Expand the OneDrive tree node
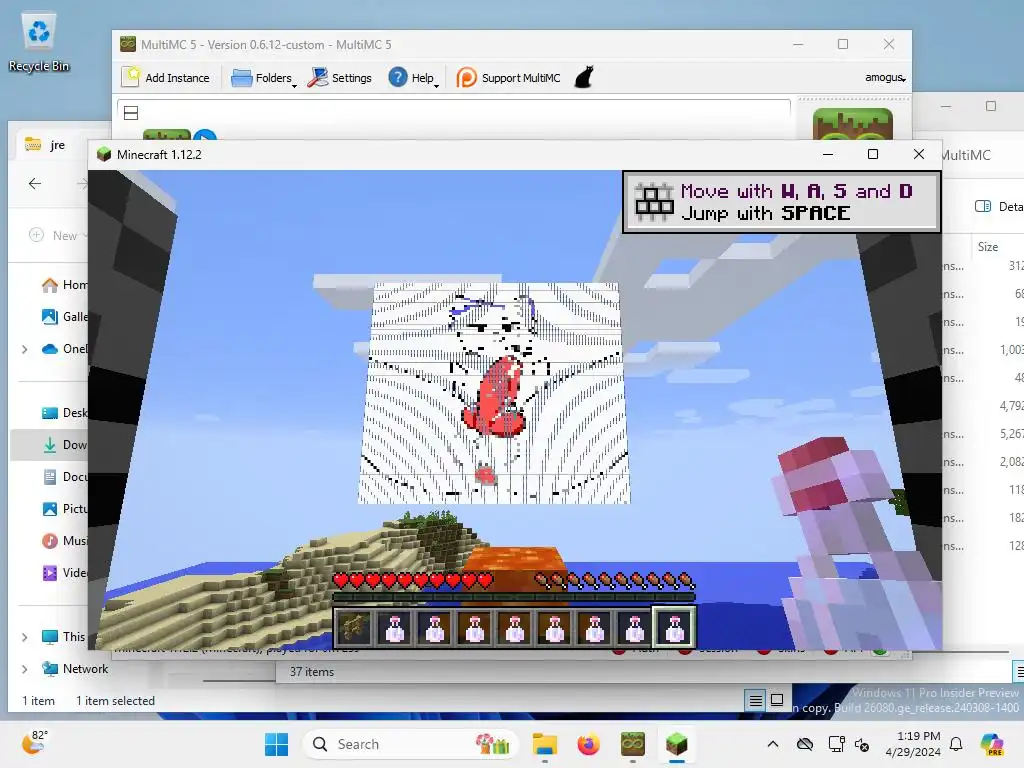Image resolution: width=1024 pixels, height=768 pixels. 25,349
